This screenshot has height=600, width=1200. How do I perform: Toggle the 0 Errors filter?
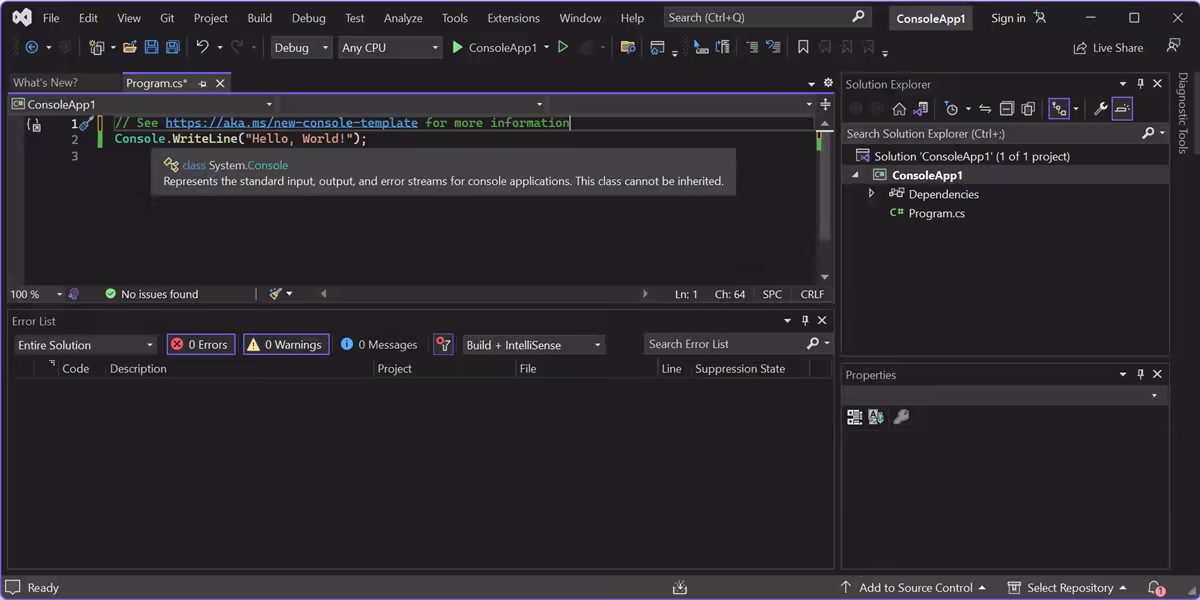coord(200,344)
